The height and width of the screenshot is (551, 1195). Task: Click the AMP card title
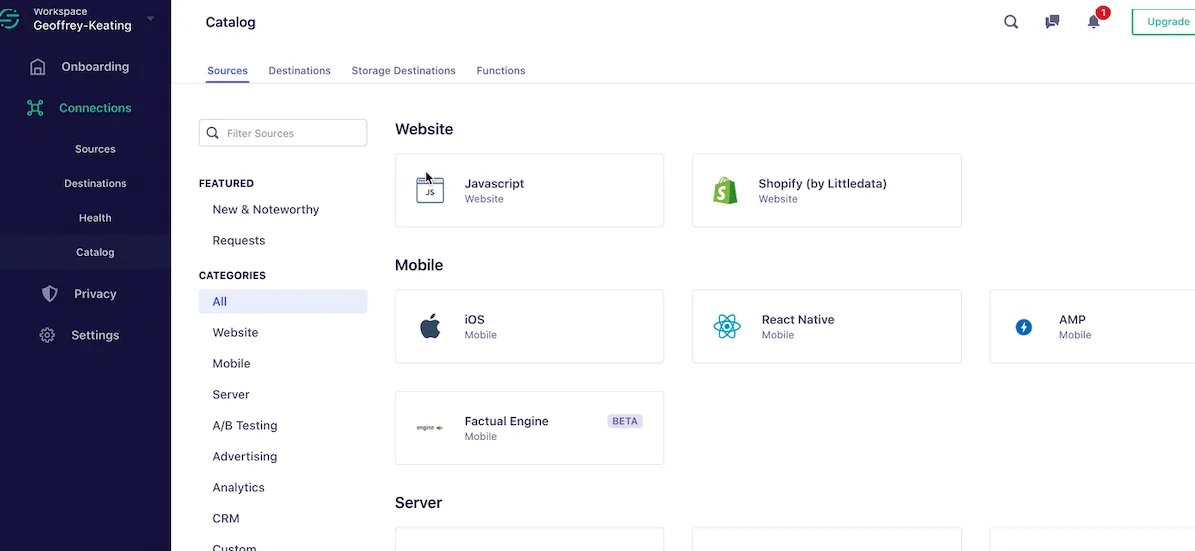point(1072,320)
